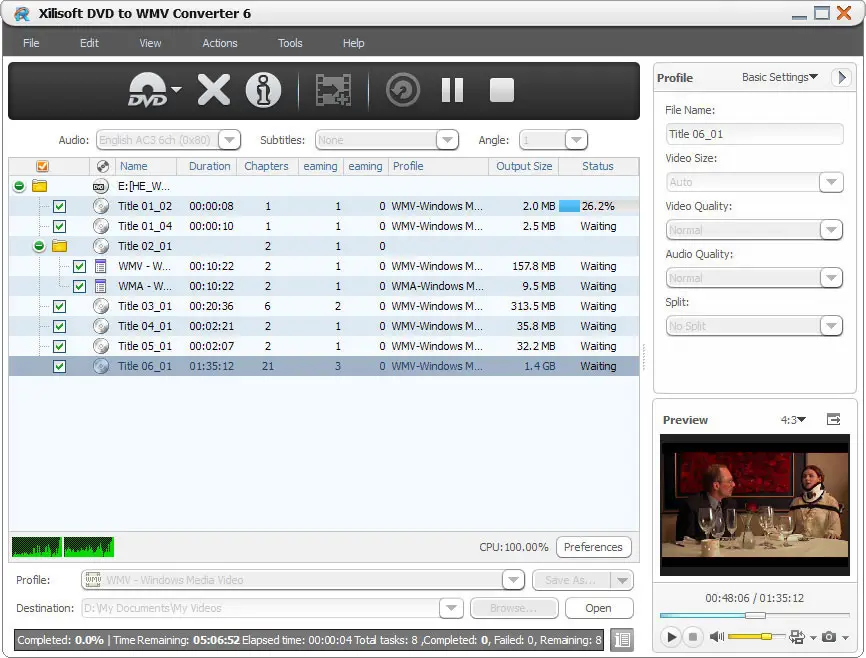Open the Tools menu
Image resolution: width=866 pixels, height=658 pixels.
pos(290,43)
